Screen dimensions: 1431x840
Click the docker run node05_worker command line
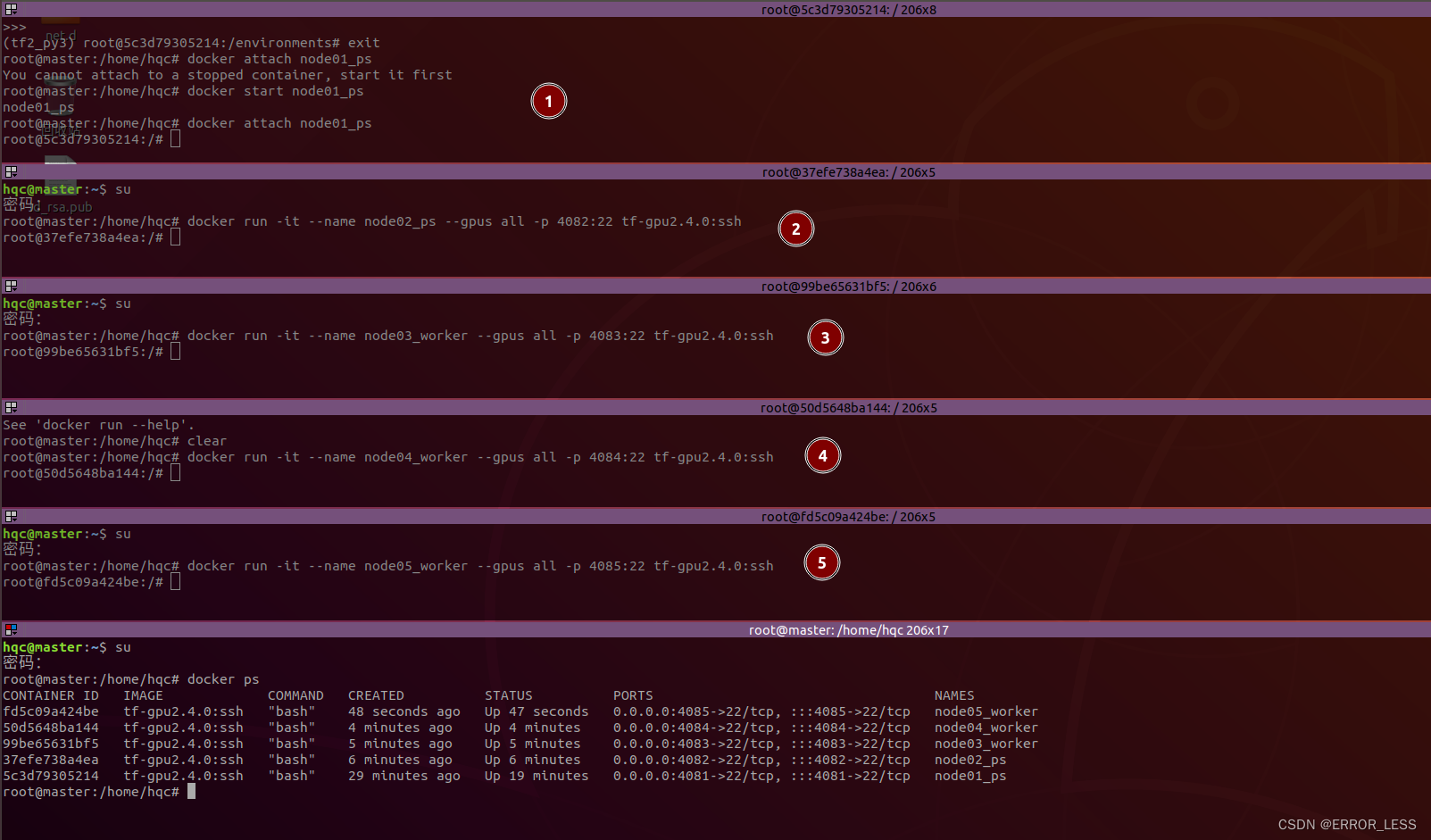coord(388,566)
